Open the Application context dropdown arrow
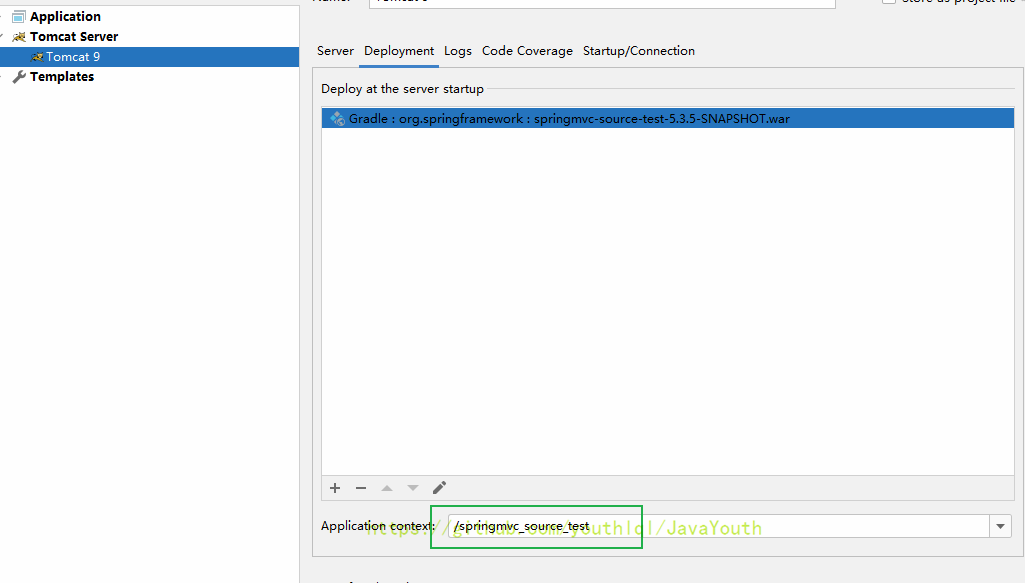 coord(1000,526)
